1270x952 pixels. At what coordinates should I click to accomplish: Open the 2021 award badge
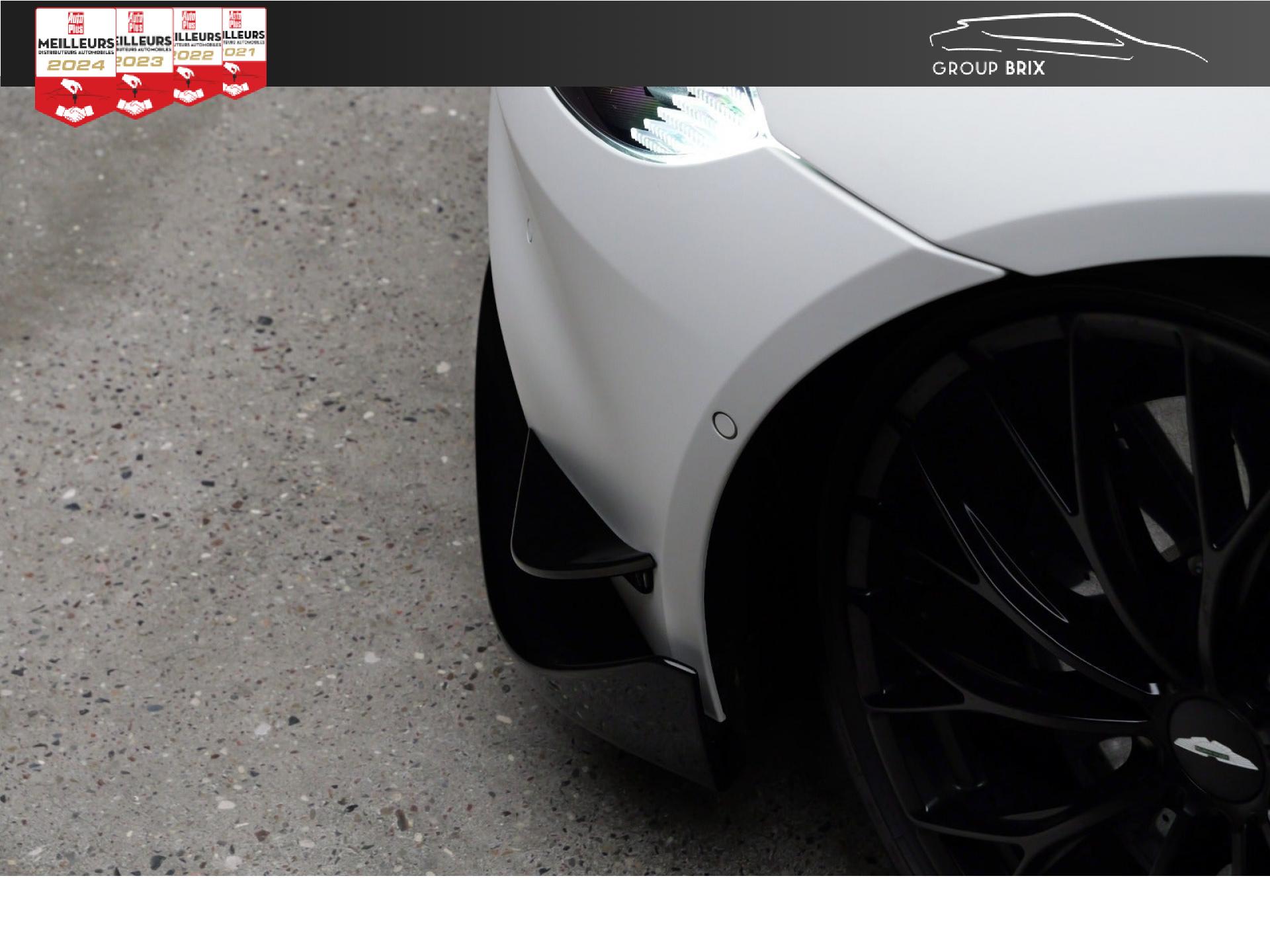(x=243, y=52)
